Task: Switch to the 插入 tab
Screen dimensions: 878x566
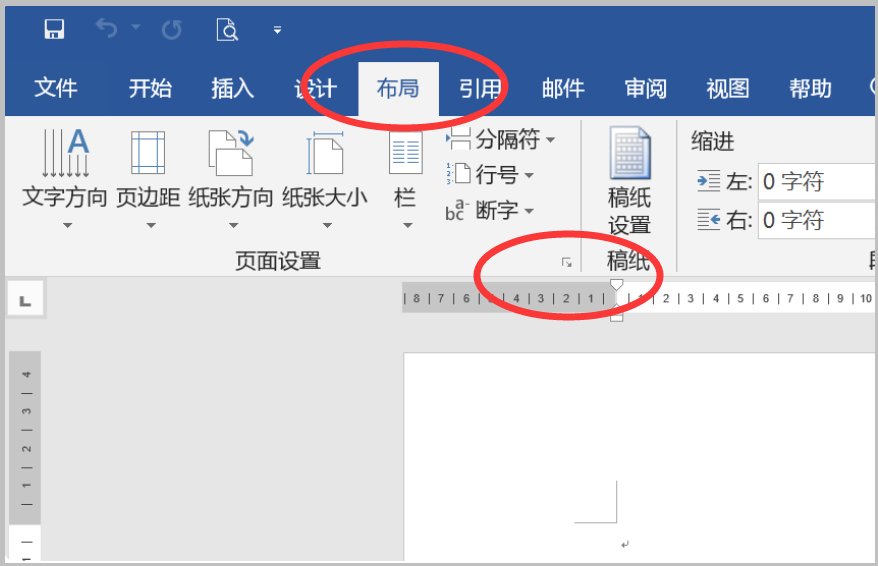Action: tap(232, 88)
